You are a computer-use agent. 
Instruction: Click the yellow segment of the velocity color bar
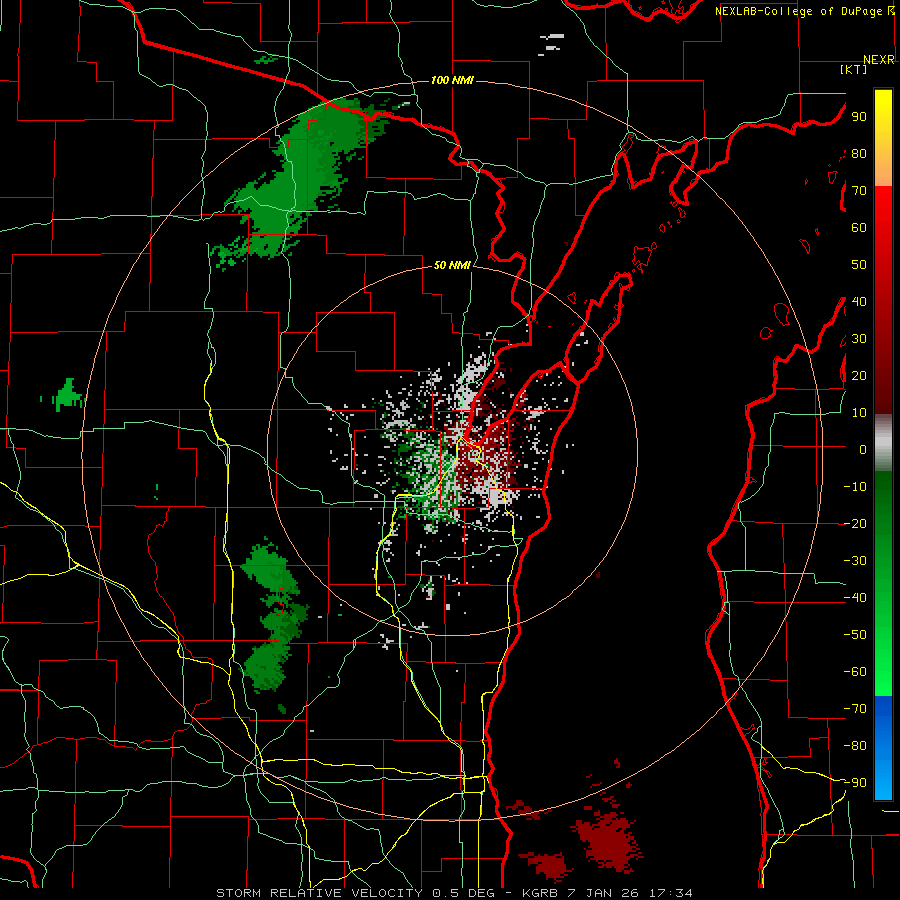tap(883, 138)
